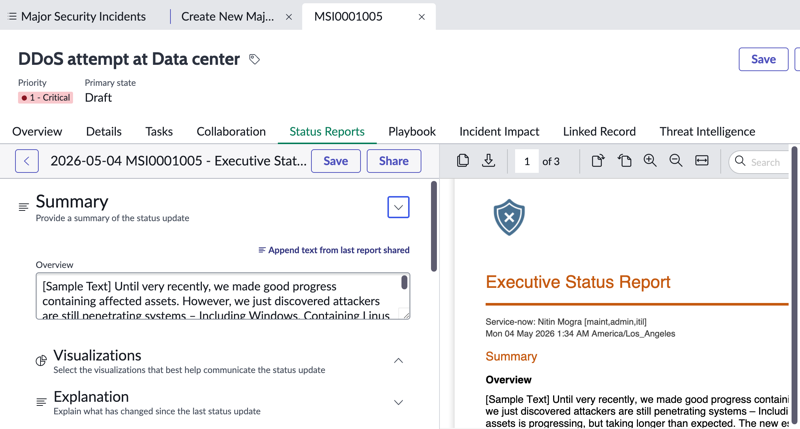Open the Incident Impact tab
Image resolution: width=800 pixels, height=429 pixels.
[499, 132]
